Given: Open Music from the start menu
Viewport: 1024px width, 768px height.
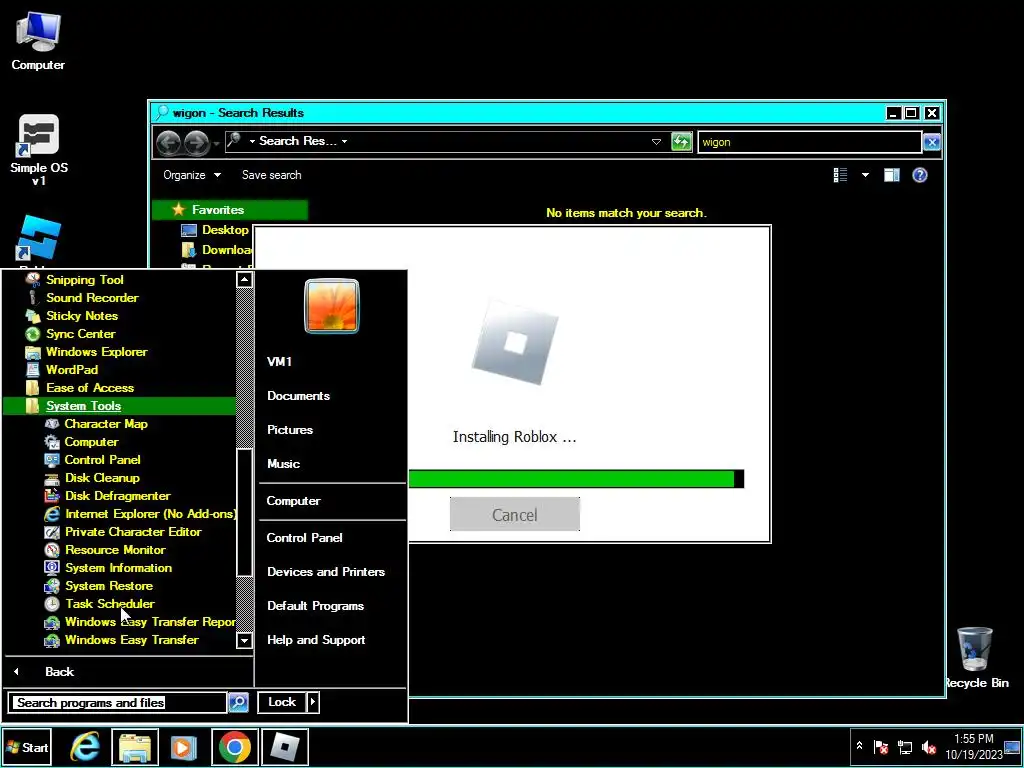Looking at the screenshot, I should click(x=283, y=464).
